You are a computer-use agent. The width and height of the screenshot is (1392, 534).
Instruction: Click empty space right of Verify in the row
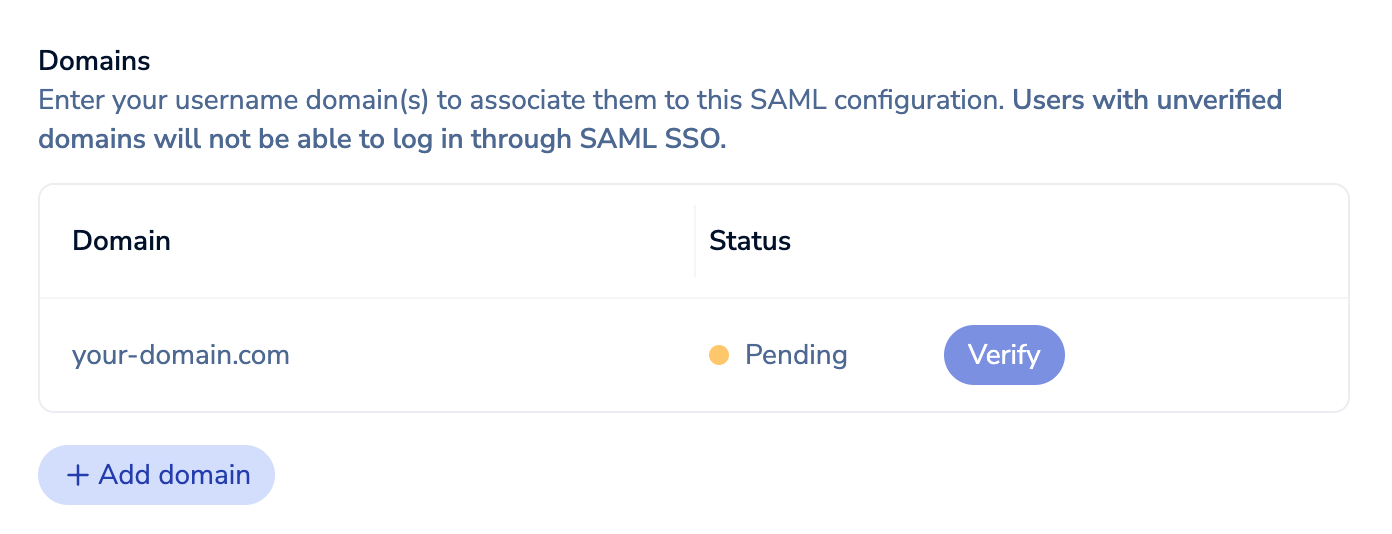point(1200,355)
